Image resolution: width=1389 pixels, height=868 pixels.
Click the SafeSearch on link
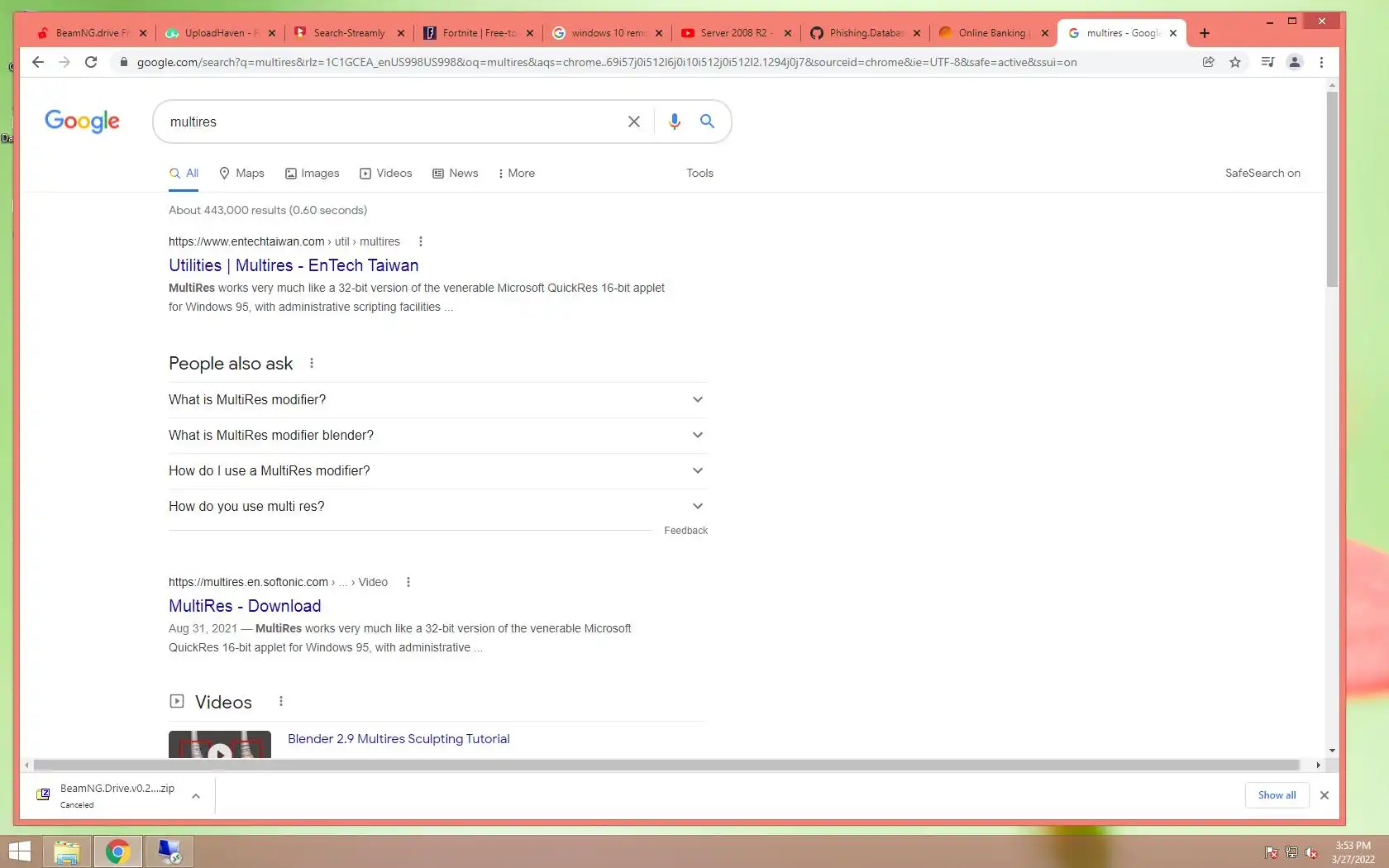point(1263,173)
